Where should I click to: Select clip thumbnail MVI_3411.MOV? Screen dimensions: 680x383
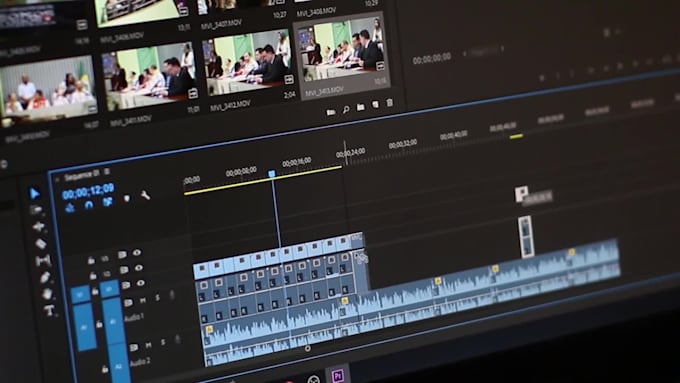pyautogui.click(x=150, y=77)
